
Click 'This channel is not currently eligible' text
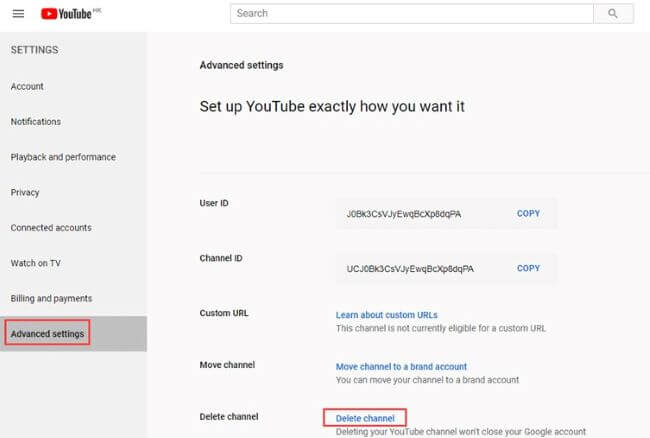[x=441, y=328]
